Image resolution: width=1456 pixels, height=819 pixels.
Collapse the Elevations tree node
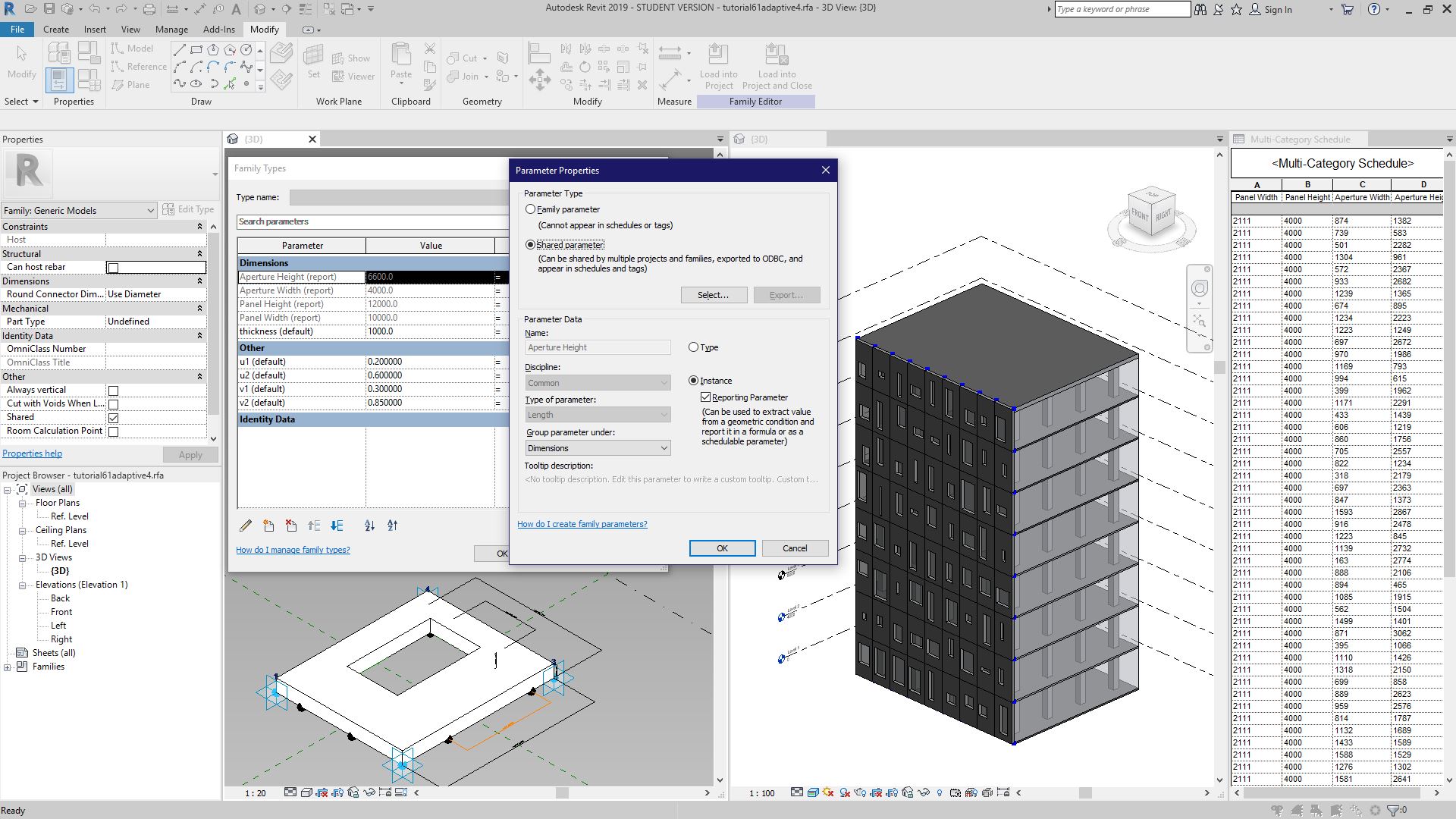tap(23, 585)
